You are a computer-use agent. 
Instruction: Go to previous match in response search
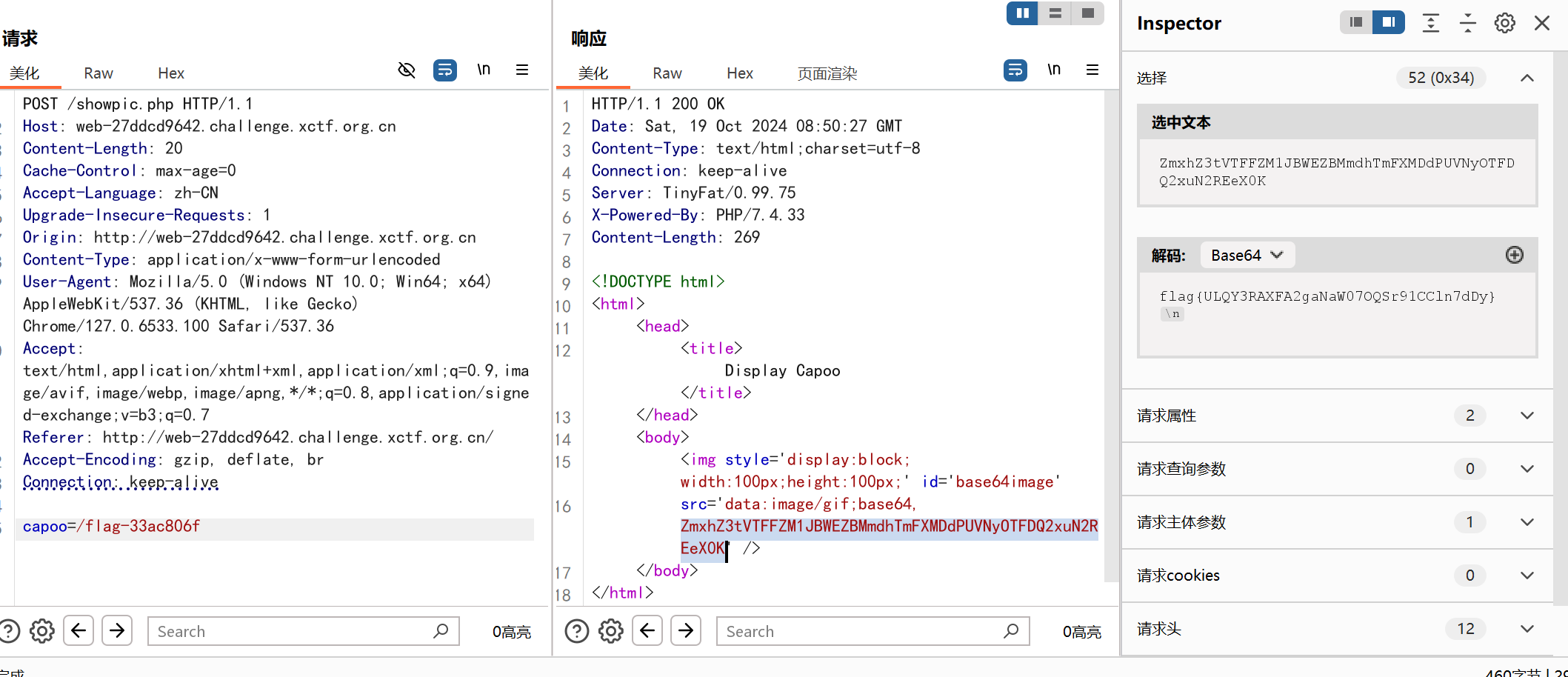(x=647, y=631)
